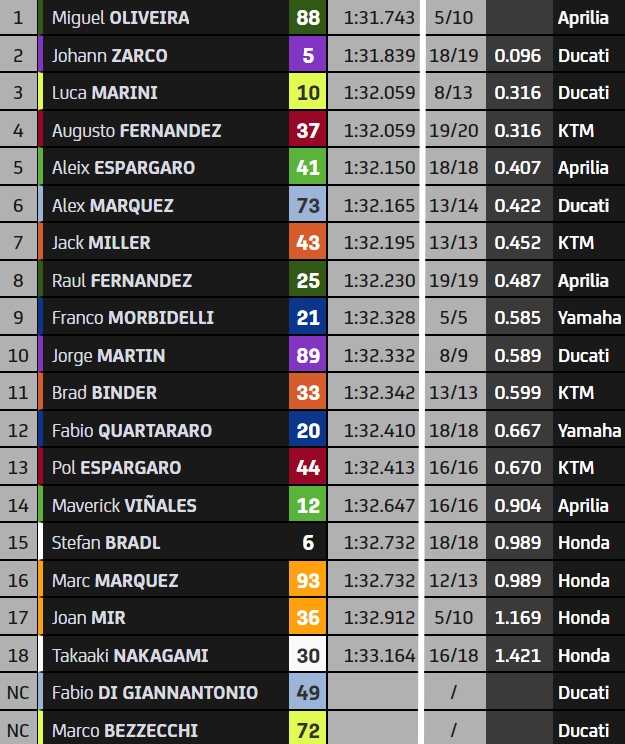Click Marc MARQUEZ rider name
625x744 pixels.
point(115,580)
